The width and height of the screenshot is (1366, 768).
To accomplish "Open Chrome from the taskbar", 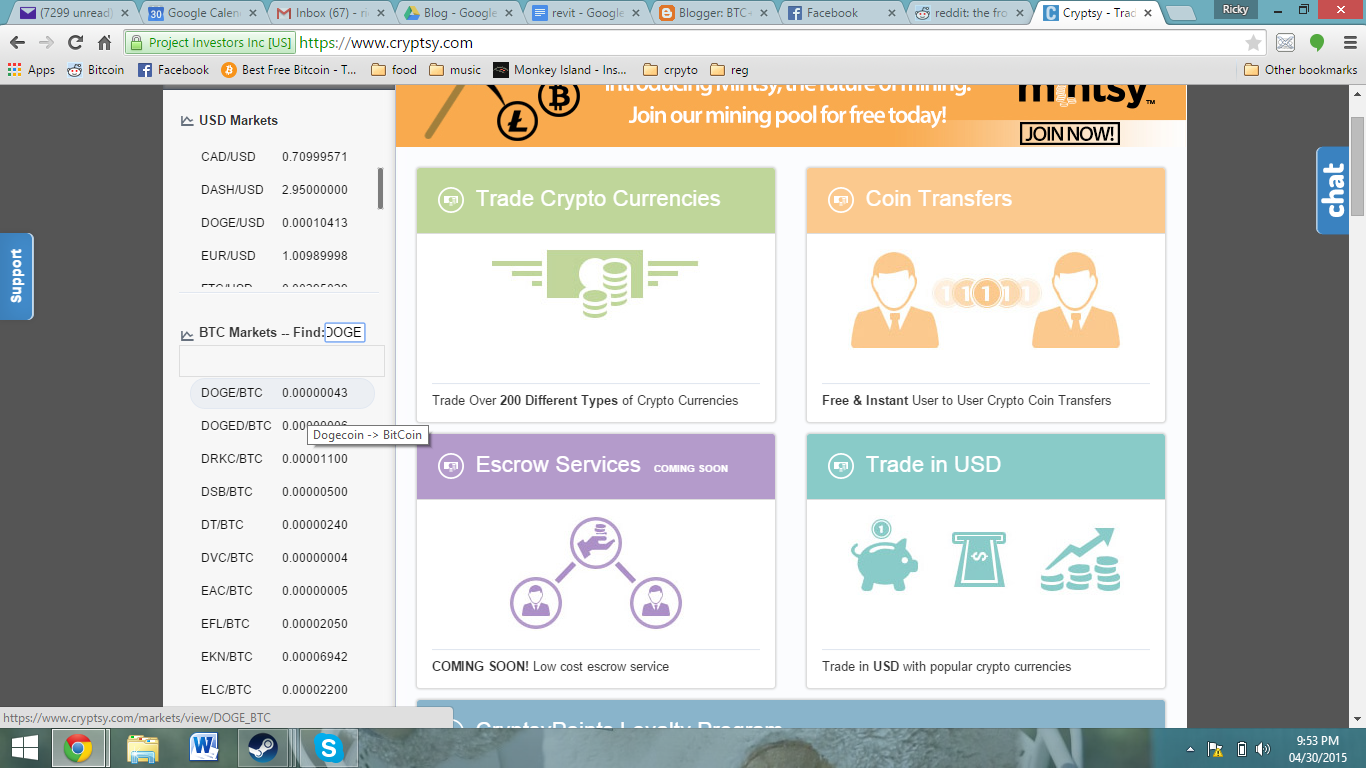I will point(79,748).
